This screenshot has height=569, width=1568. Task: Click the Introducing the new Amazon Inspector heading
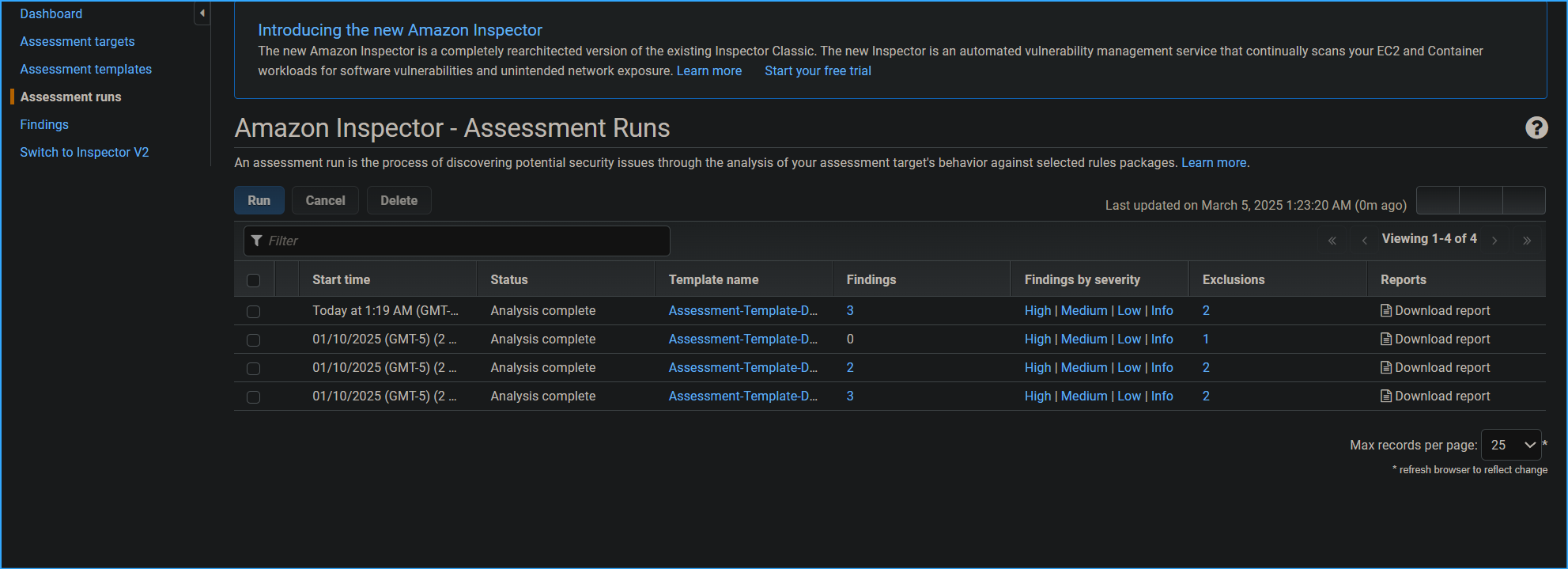[400, 30]
